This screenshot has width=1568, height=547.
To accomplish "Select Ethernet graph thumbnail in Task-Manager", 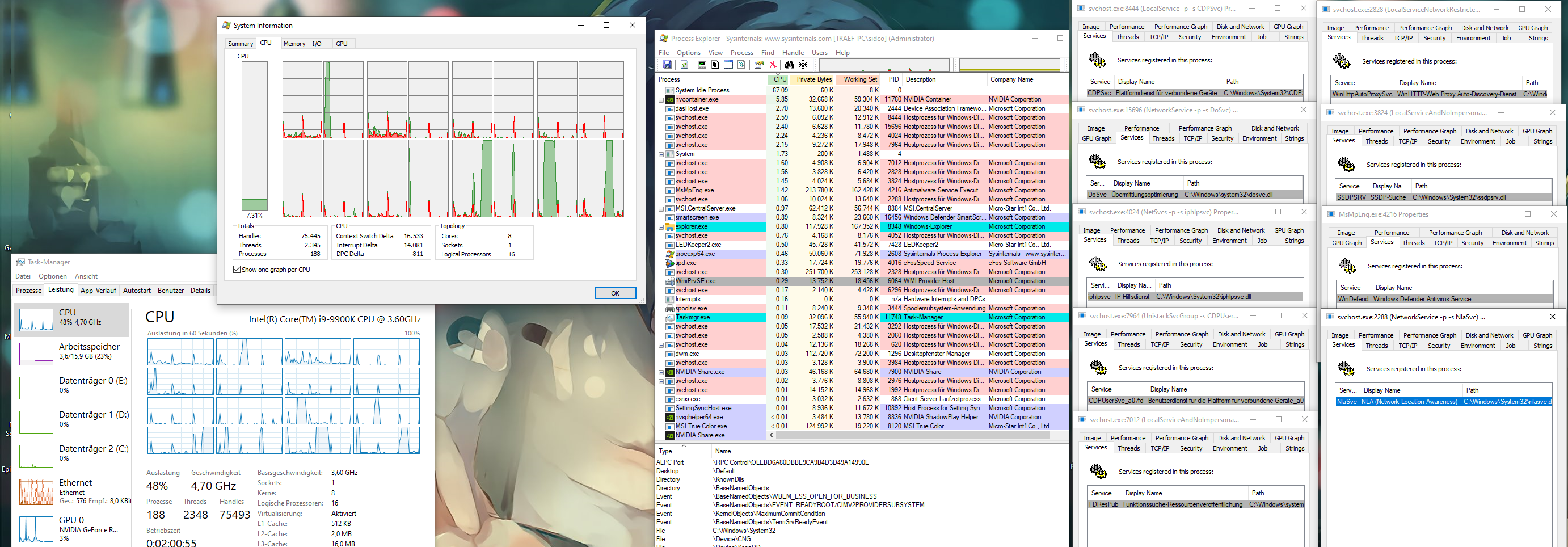I will (x=36, y=492).
